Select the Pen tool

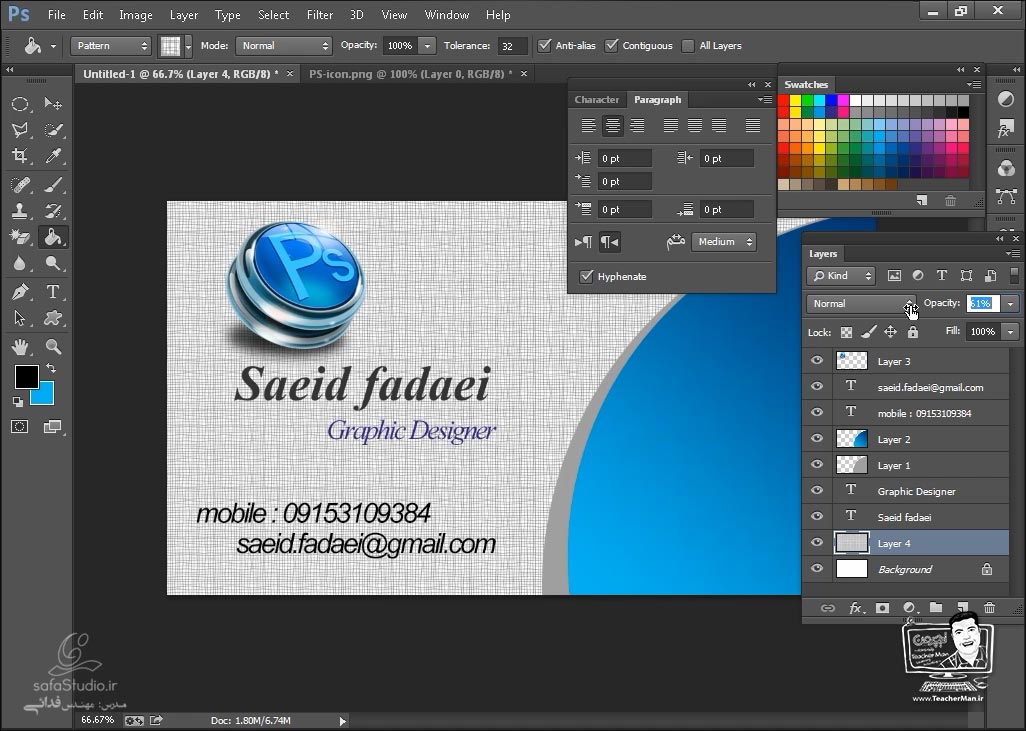pyautogui.click(x=20, y=292)
